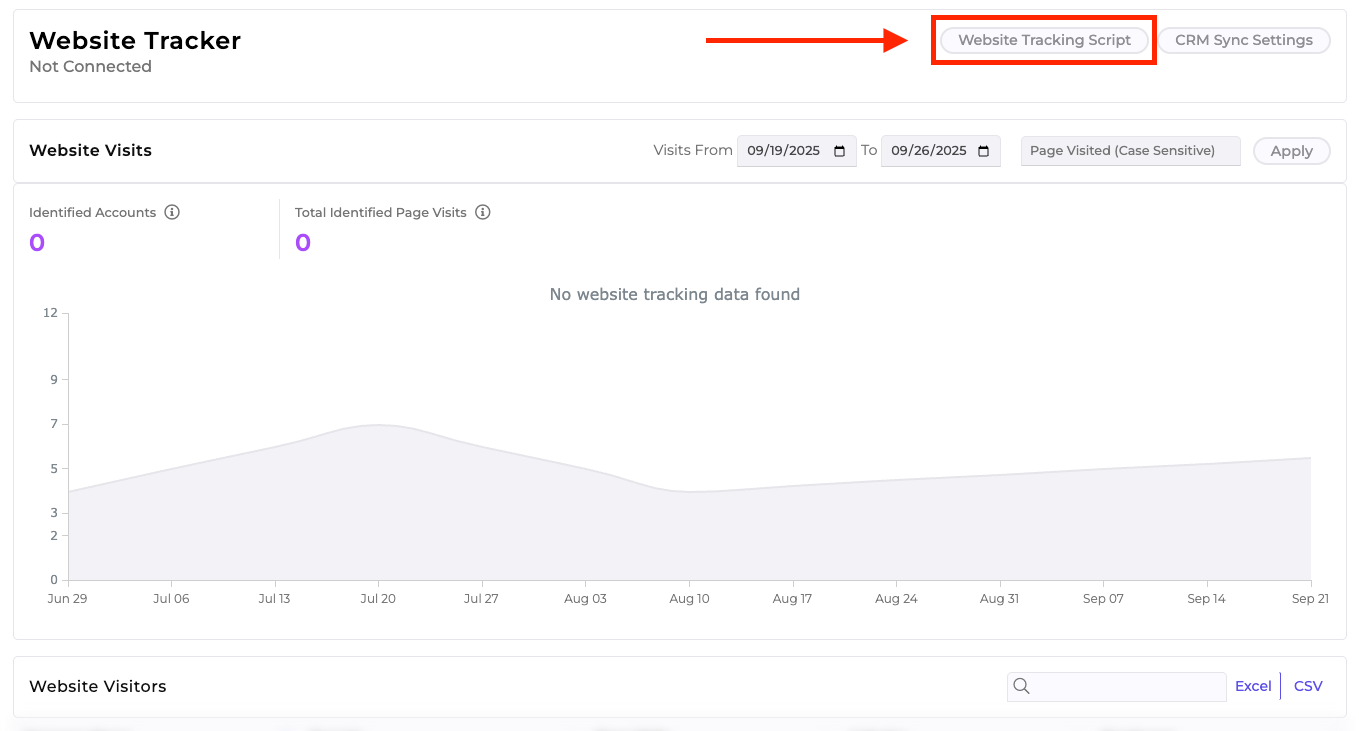Click the Page Visited (Case Sensitive) field
The height and width of the screenshot is (731, 1359).
click(1130, 151)
